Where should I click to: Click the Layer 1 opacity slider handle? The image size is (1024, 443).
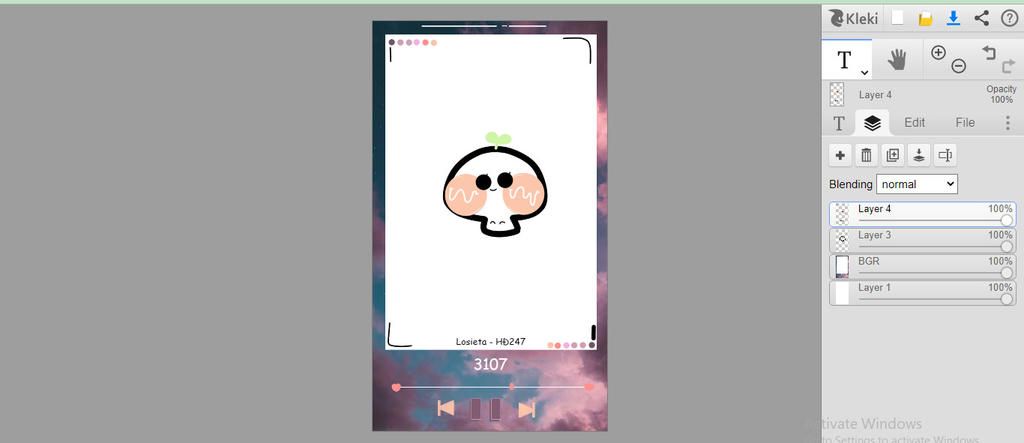pyautogui.click(x=1007, y=299)
